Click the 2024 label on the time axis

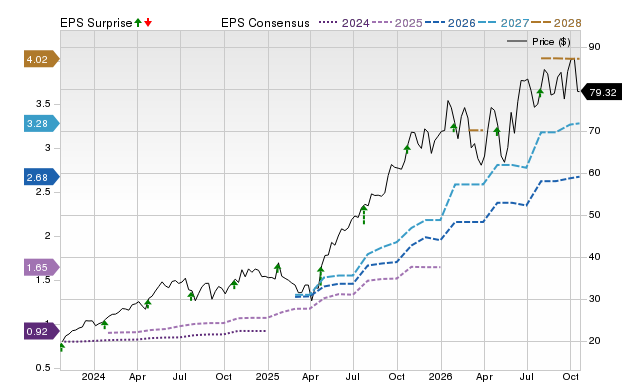pyautogui.click(x=93, y=376)
